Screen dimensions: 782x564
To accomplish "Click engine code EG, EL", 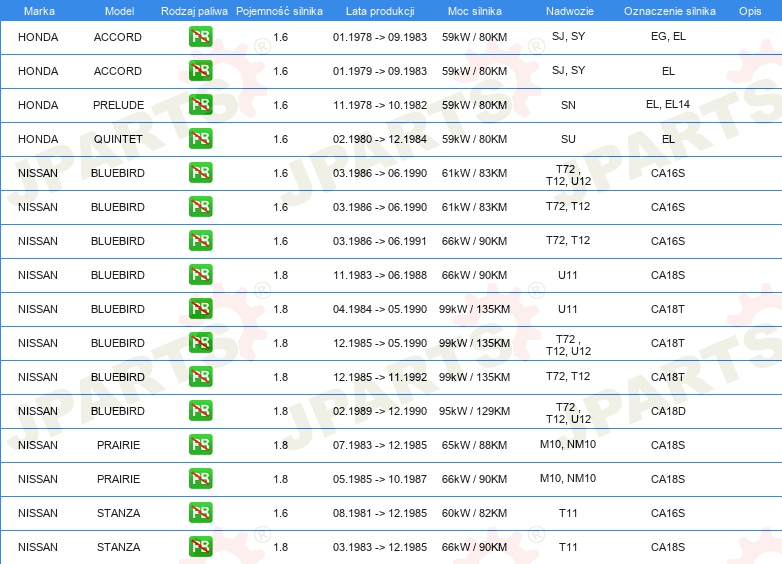I will pos(668,36).
